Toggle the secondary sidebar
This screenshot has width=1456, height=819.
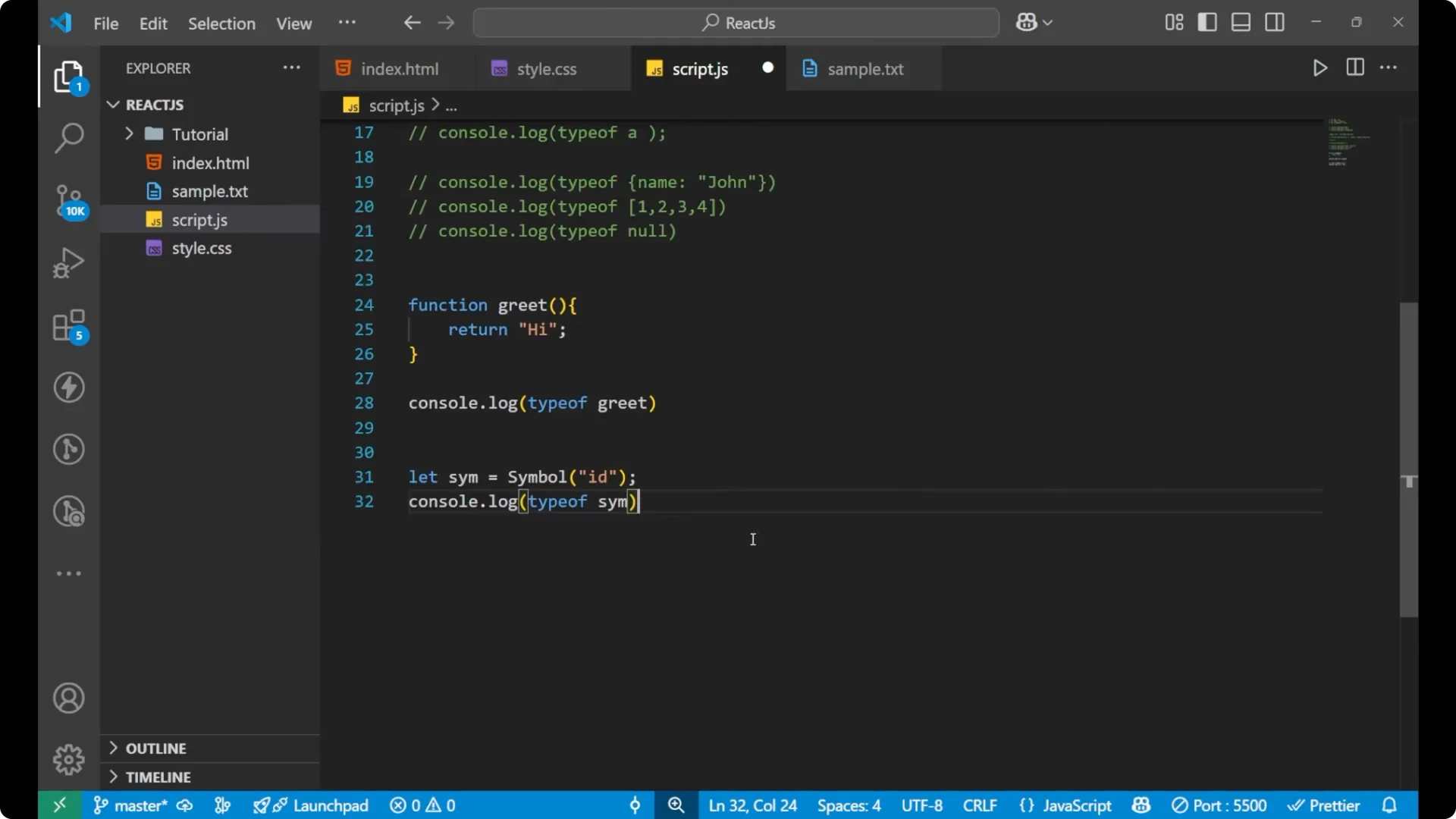(1275, 22)
